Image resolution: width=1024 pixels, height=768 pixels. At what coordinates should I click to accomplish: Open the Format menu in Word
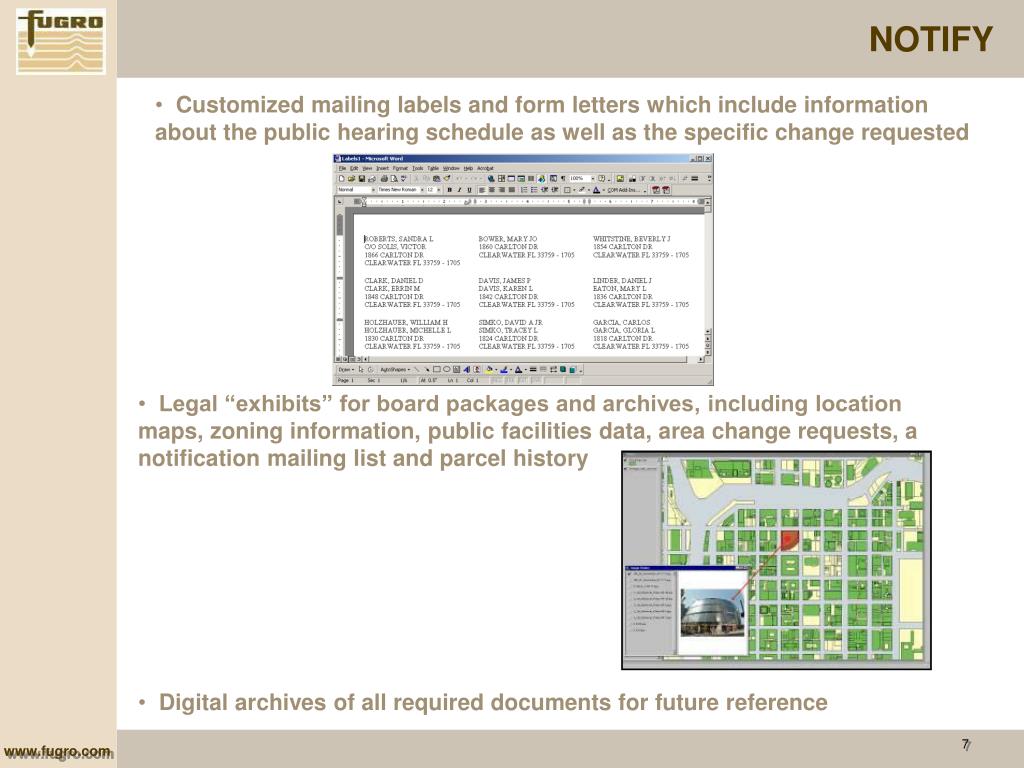(400, 168)
